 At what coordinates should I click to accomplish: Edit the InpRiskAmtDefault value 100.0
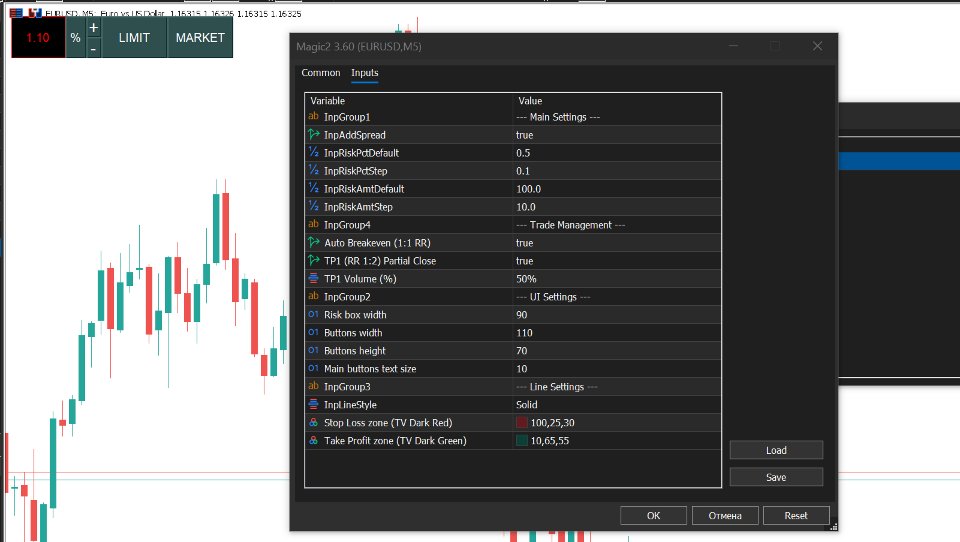point(617,189)
